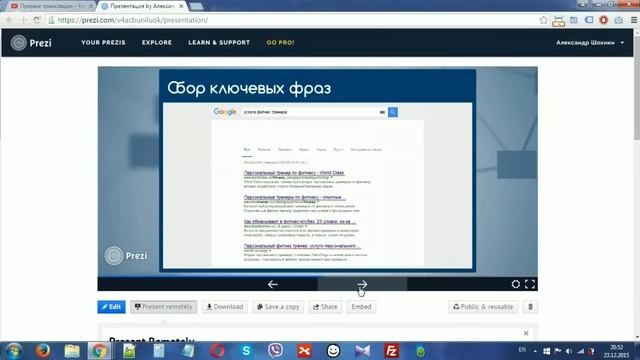Close the Present Remotely panel
The width and height of the screenshot is (640, 360).
[526, 333]
